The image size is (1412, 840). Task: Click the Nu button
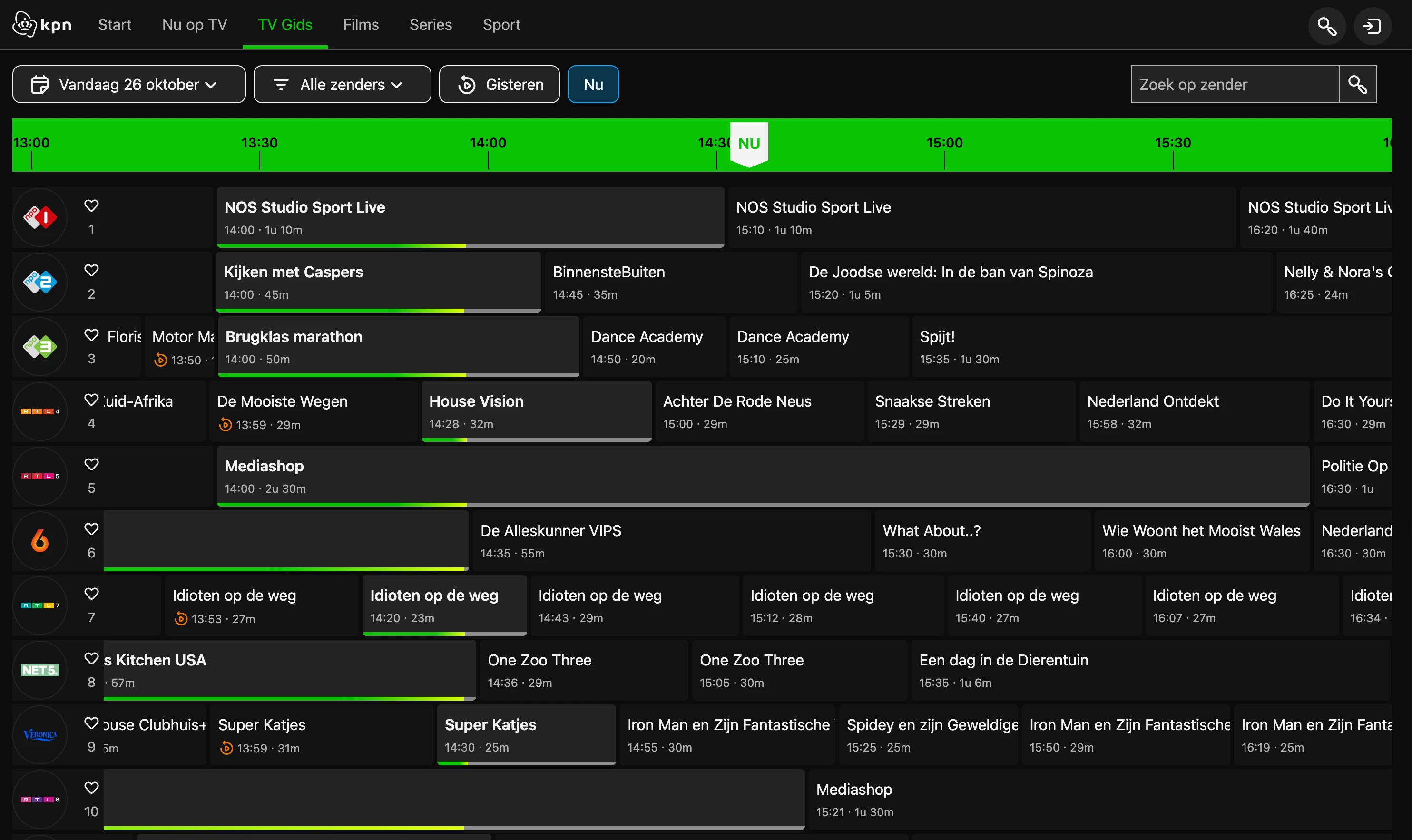[x=593, y=84]
